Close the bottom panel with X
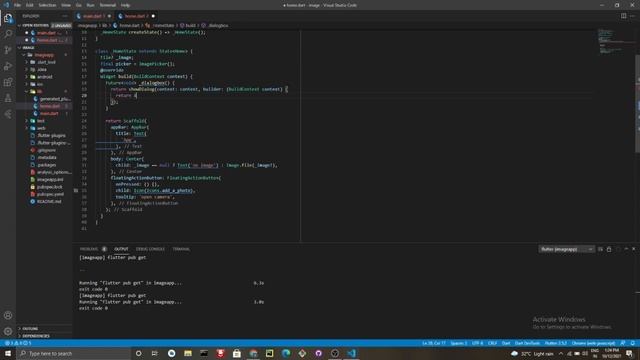640x360 pixels. (633, 249)
